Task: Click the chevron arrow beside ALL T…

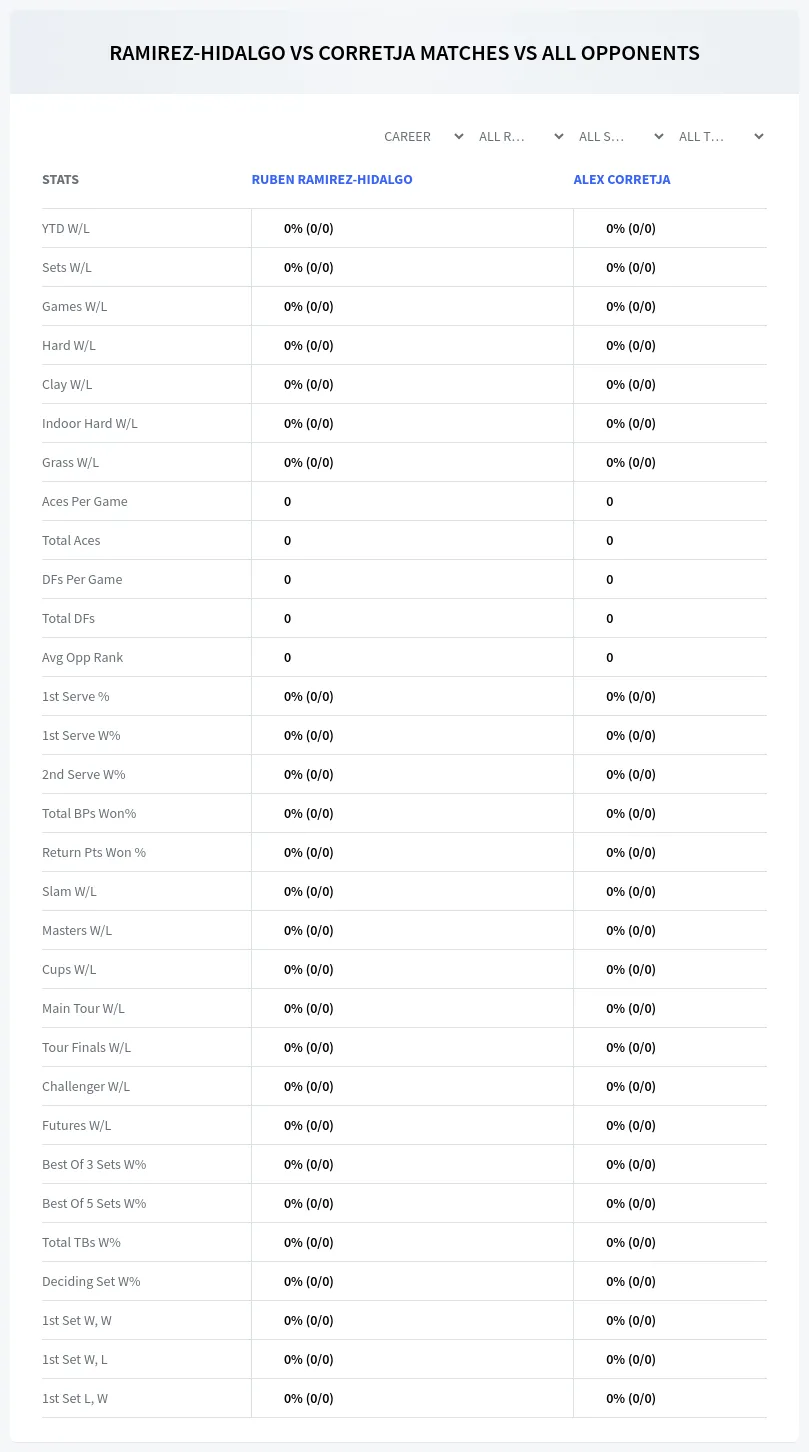Action: click(x=758, y=136)
